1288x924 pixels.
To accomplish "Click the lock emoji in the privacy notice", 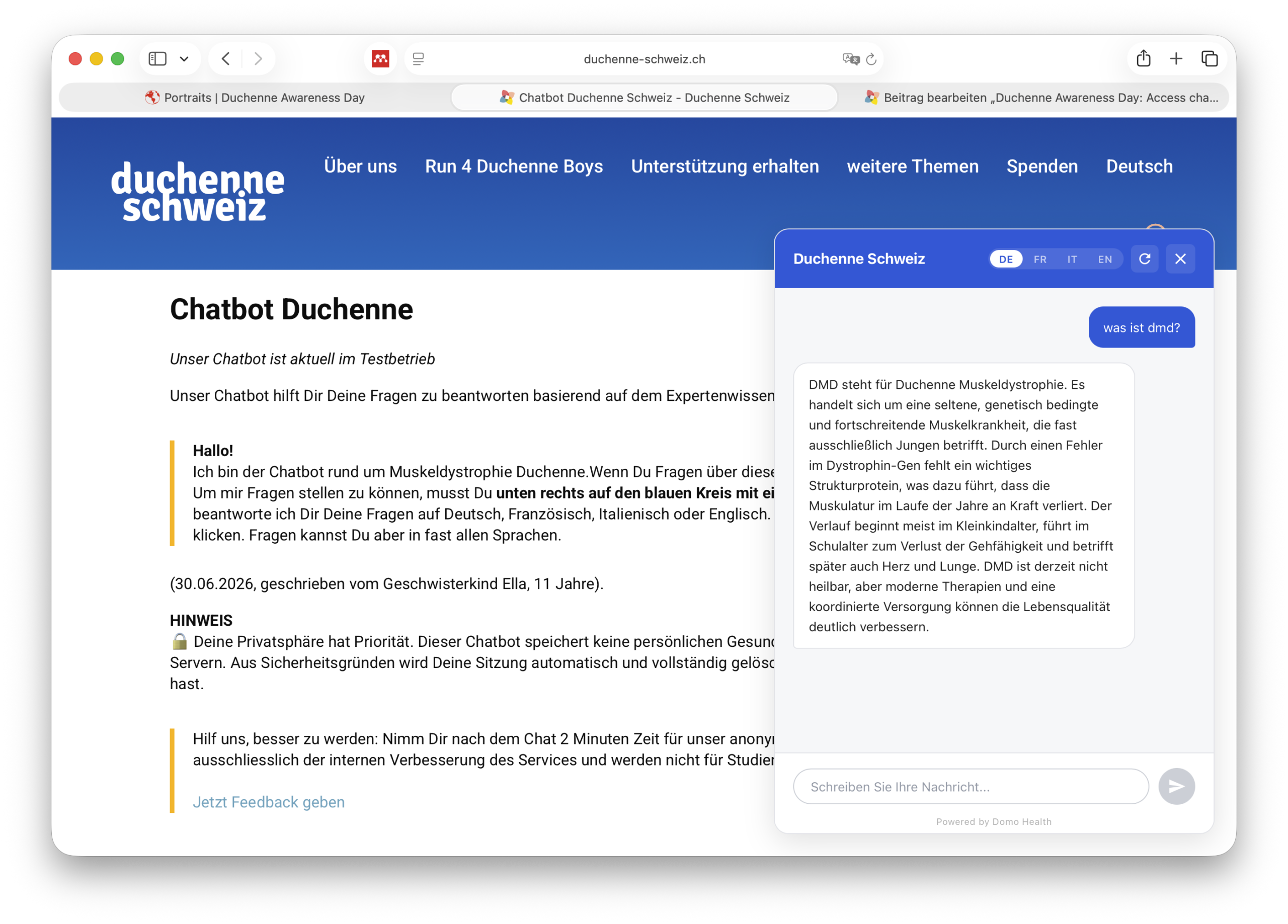I will tap(180, 641).
